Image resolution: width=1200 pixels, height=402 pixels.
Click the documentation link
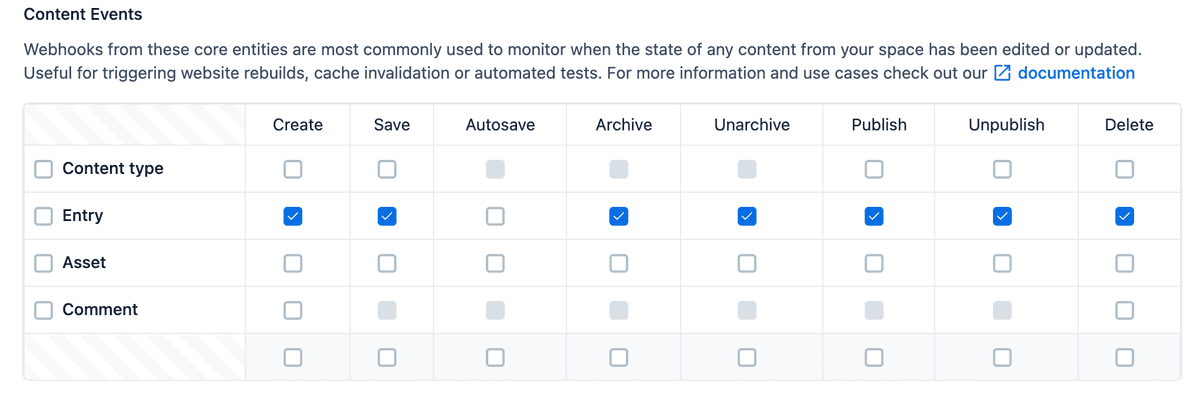tap(1076, 73)
